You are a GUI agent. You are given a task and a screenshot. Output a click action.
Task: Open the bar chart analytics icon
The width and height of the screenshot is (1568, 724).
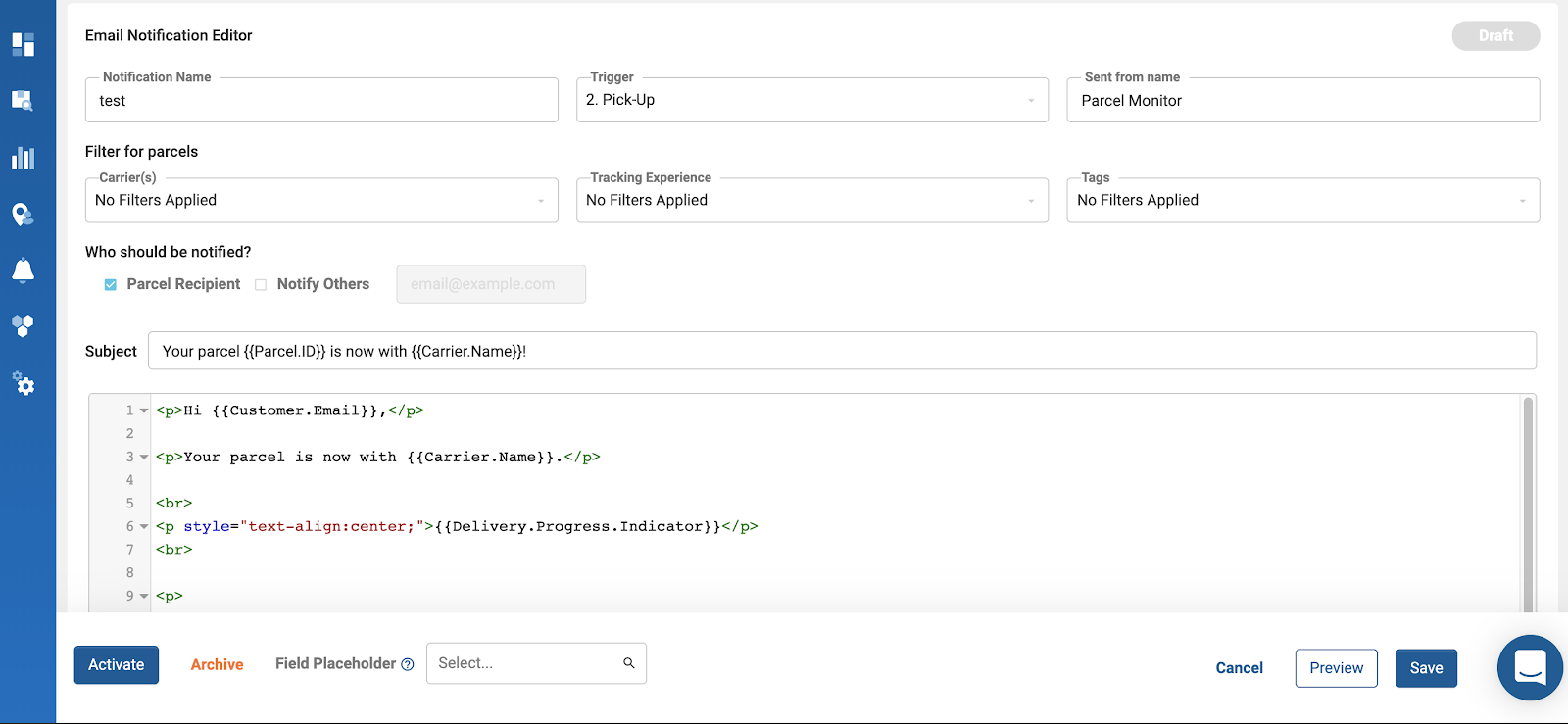pyautogui.click(x=24, y=158)
